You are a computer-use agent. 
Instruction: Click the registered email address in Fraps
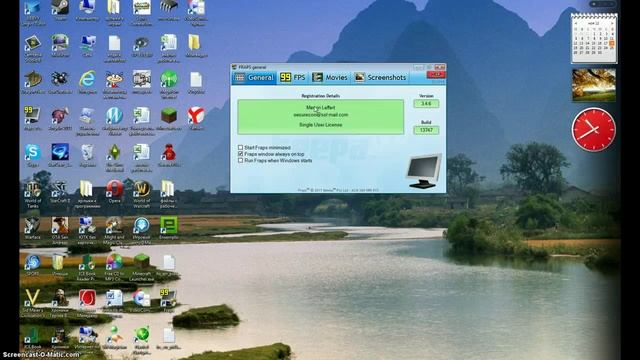tap(320, 115)
